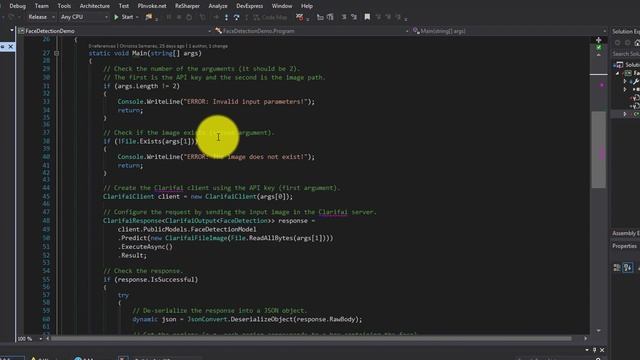The image size is (640, 360).
Task: Click the dynamic json DeserializeObject line
Action: (x=247, y=319)
